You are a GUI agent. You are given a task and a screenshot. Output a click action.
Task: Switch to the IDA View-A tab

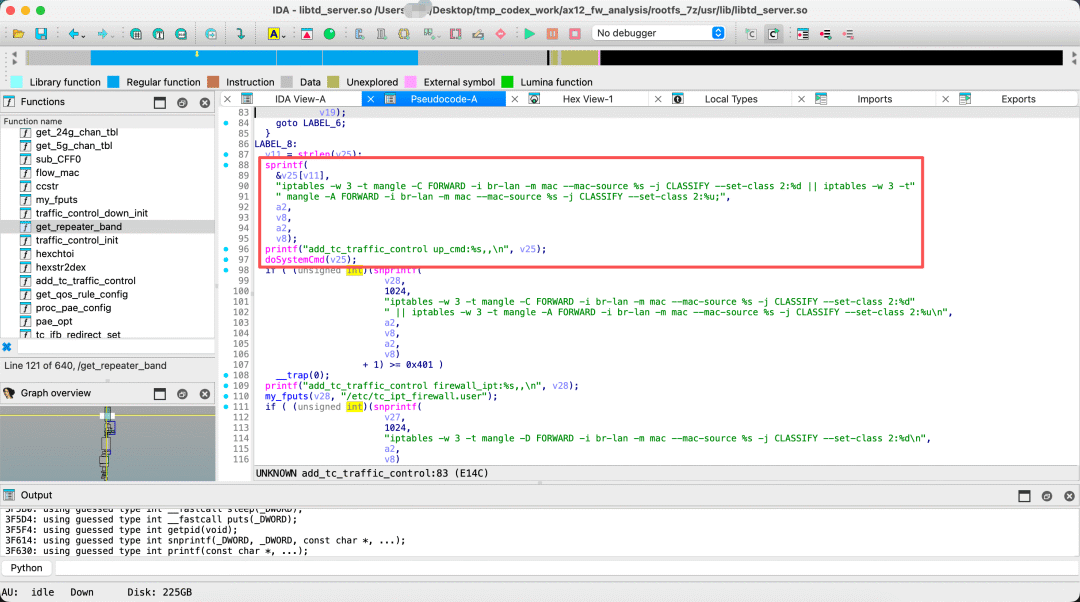[x=300, y=99]
